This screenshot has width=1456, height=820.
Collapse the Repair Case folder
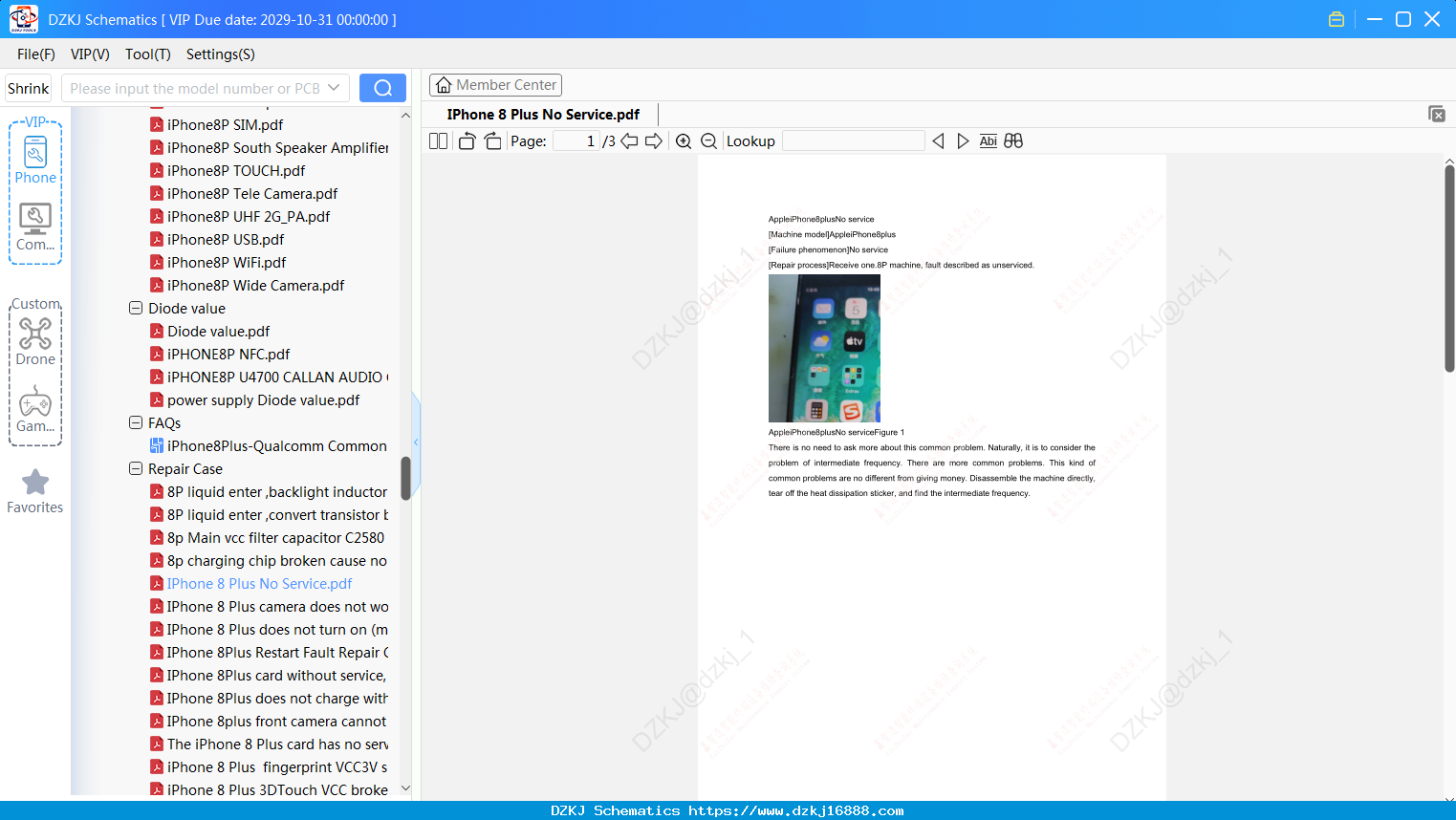point(136,469)
